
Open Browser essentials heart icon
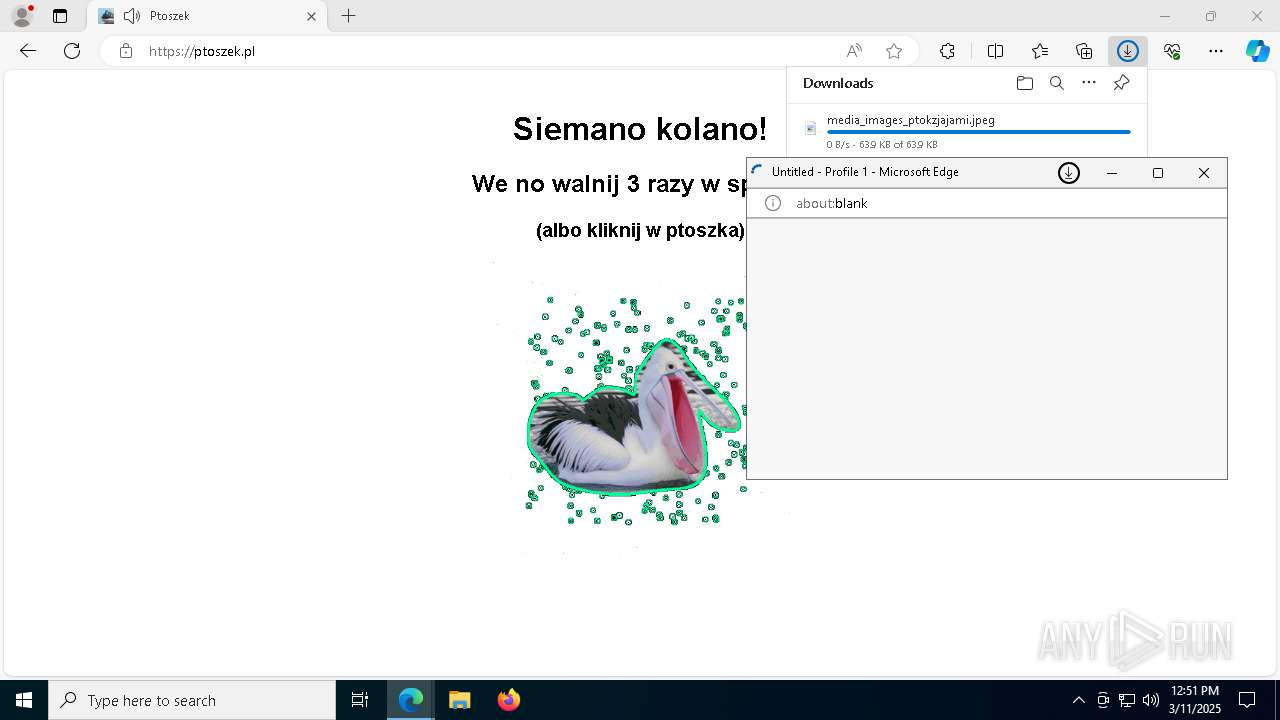pyautogui.click(x=1172, y=51)
